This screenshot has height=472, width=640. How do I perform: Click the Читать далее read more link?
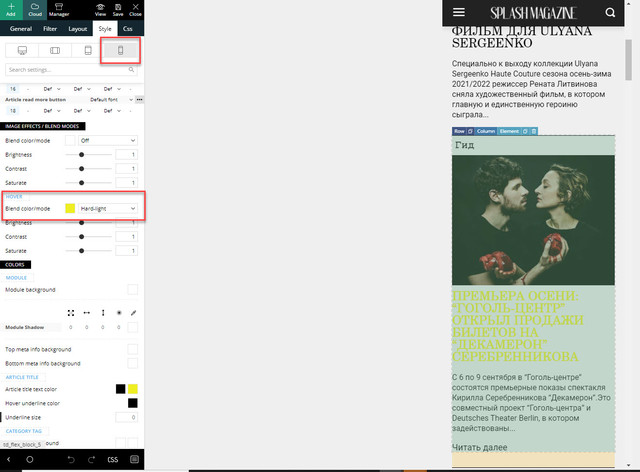click(479, 447)
